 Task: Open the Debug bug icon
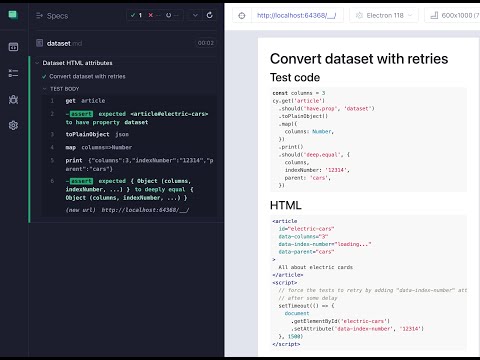tap(13, 99)
